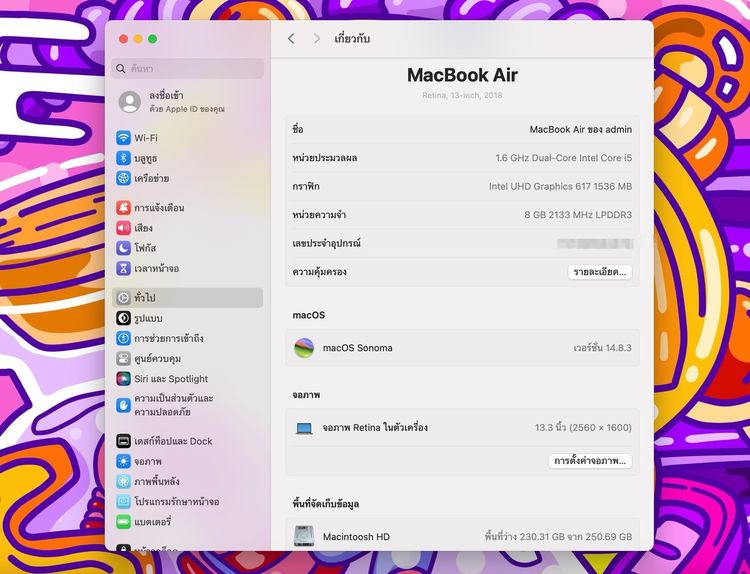Click version text เวอร์ชั่น 14.8.3
This screenshot has width=750, height=574.
602,348
